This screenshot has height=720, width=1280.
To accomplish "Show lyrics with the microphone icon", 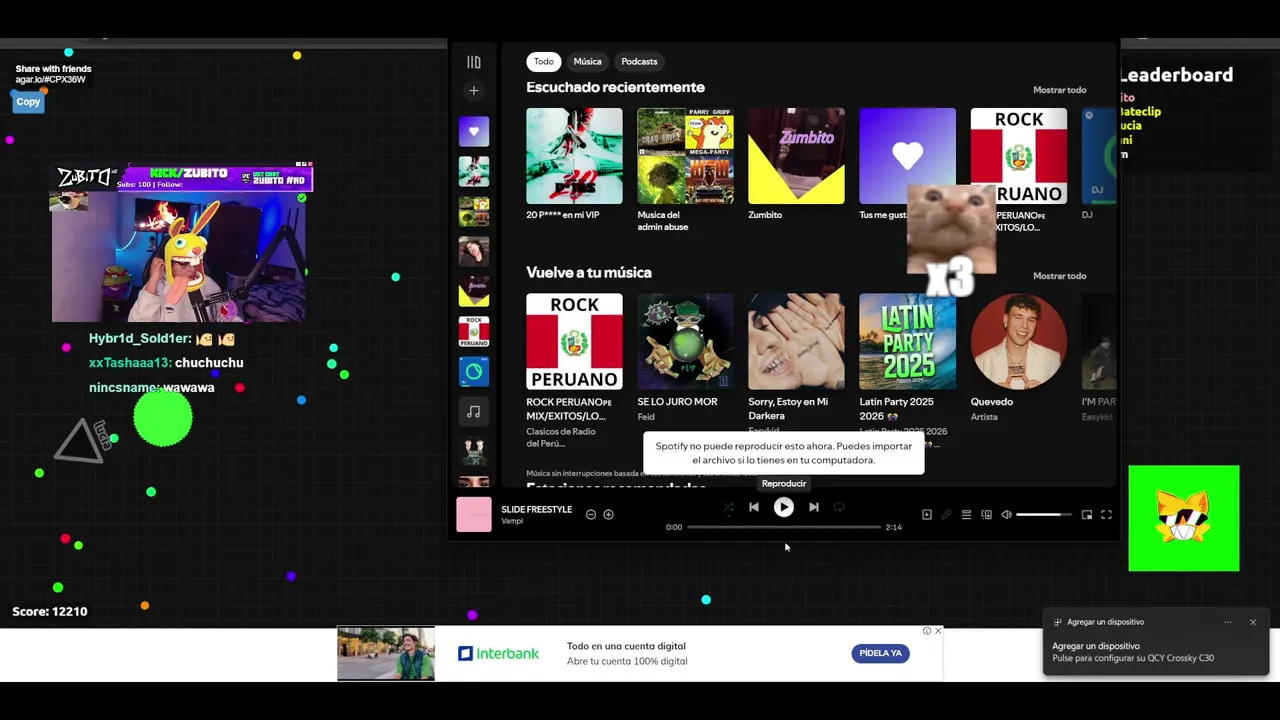I will [x=946, y=515].
